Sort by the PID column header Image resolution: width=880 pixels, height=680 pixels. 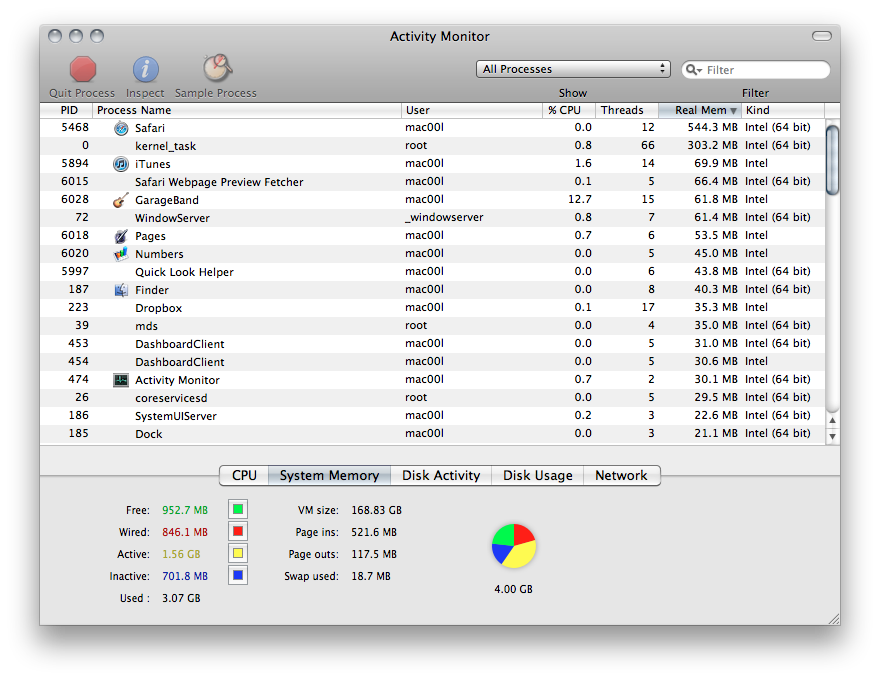click(x=66, y=110)
